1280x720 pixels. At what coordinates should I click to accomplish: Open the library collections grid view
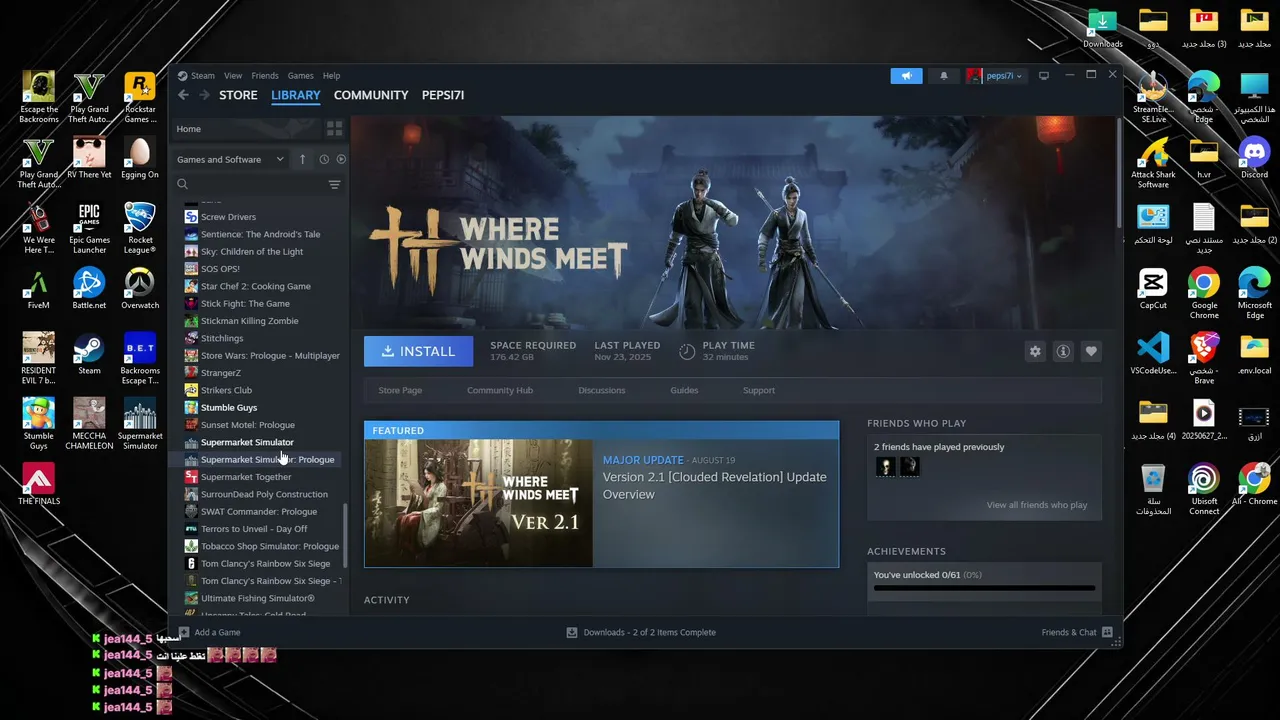[x=334, y=129]
